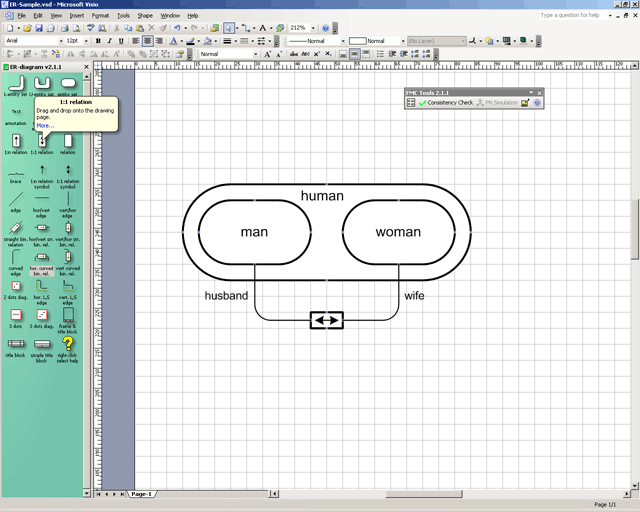Open the Insert menu
Viewport: 640px width, 512px height.
[x=77, y=16]
